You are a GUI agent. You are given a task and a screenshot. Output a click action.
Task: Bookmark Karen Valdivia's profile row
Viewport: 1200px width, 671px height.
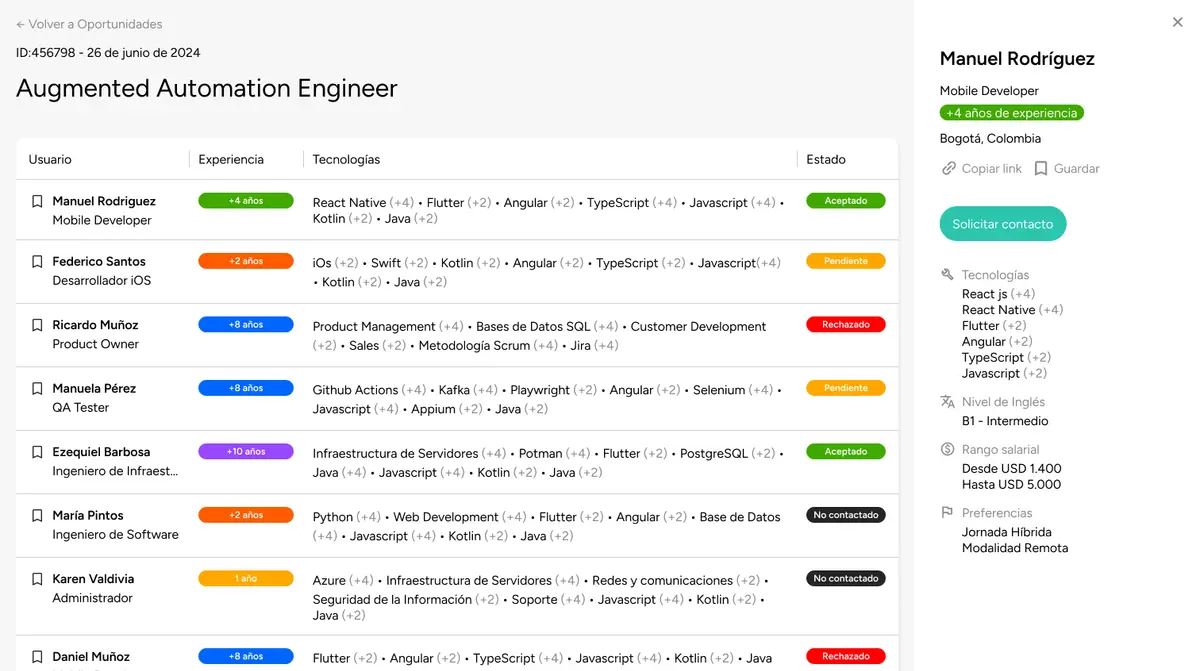pos(37,579)
